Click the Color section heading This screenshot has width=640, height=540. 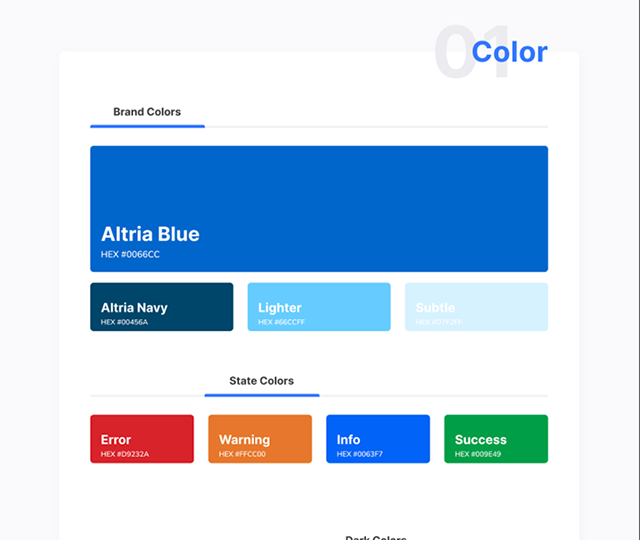[x=509, y=52]
